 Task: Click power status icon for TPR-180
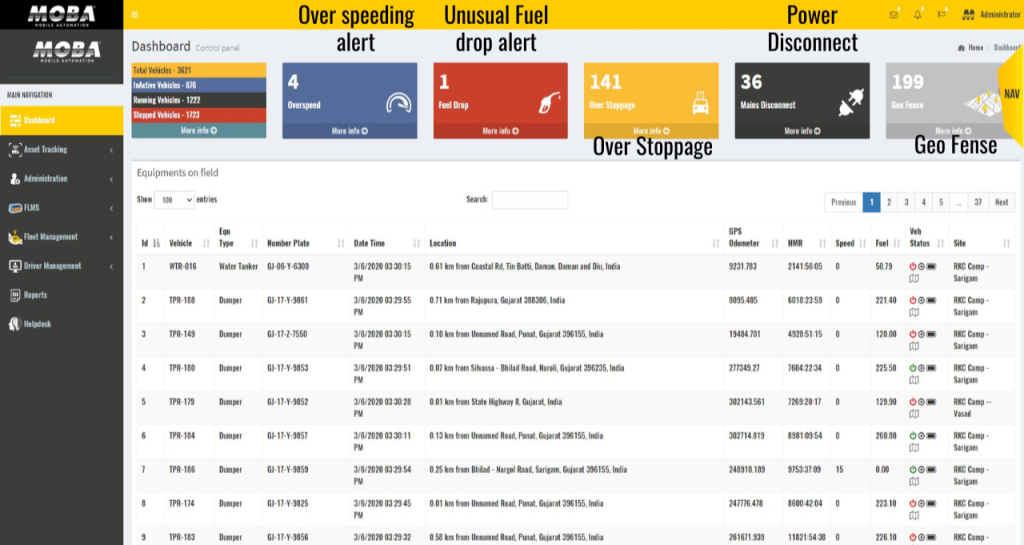(x=912, y=368)
